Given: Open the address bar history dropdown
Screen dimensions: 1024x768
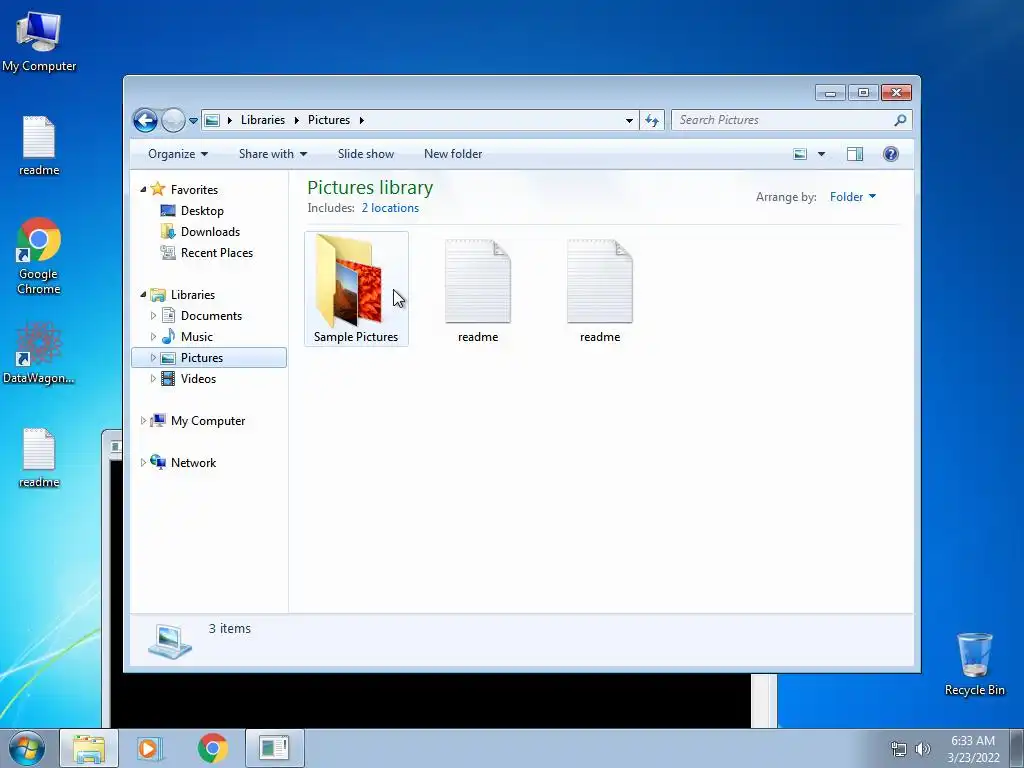Looking at the screenshot, I should 629,120.
